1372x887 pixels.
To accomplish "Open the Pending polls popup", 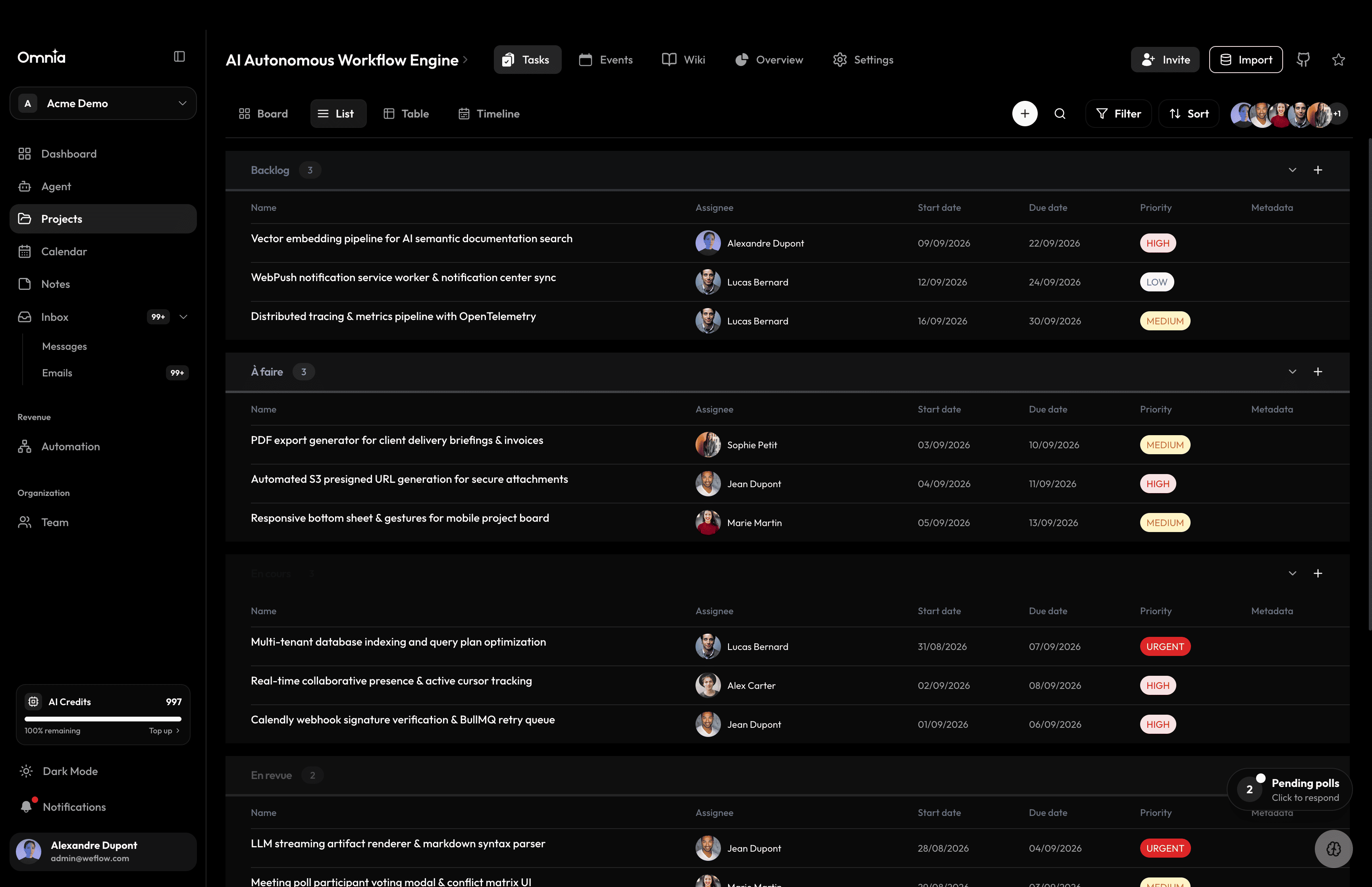I will (1289, 789).
